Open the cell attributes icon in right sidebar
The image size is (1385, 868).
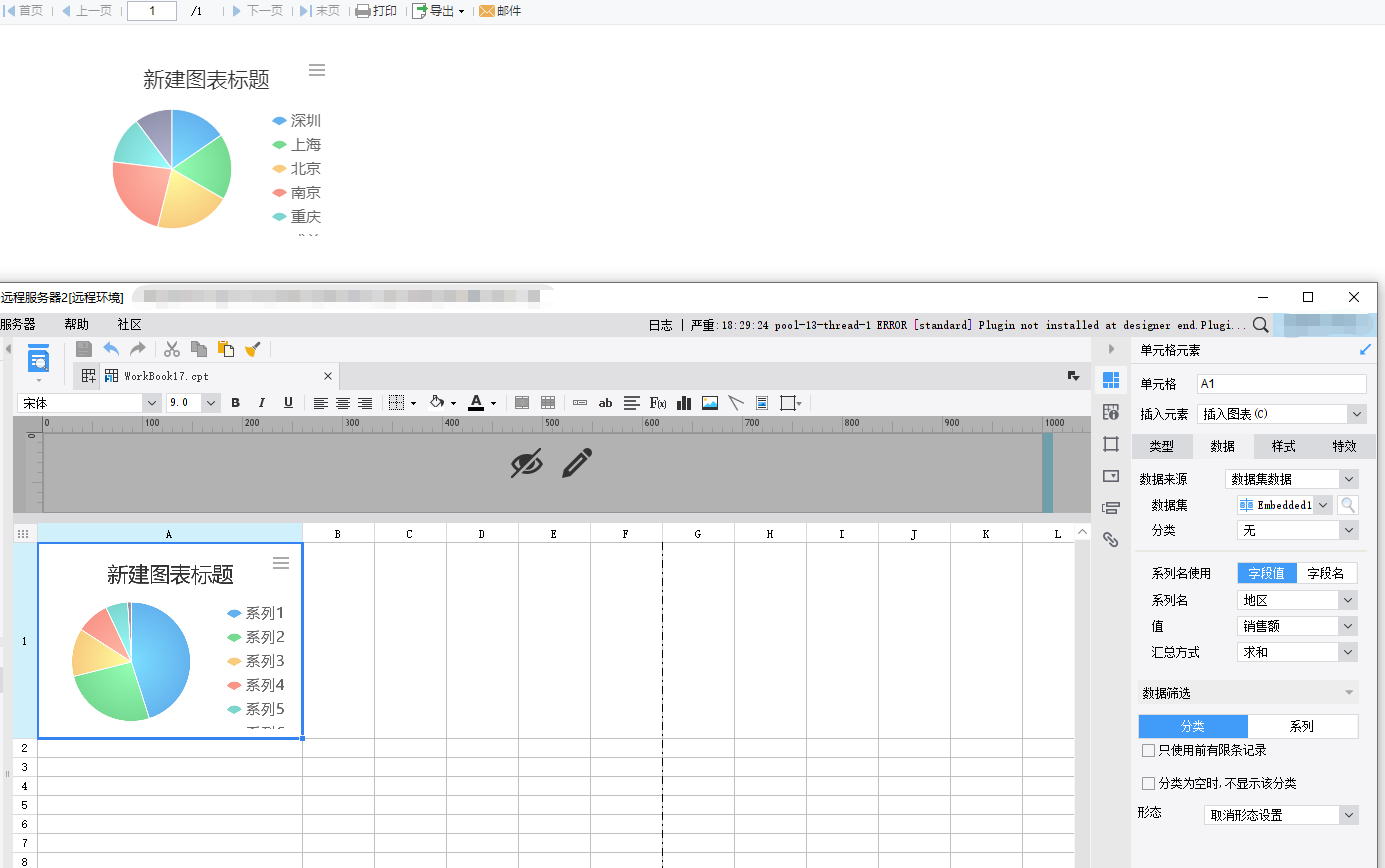point(1111,412)
